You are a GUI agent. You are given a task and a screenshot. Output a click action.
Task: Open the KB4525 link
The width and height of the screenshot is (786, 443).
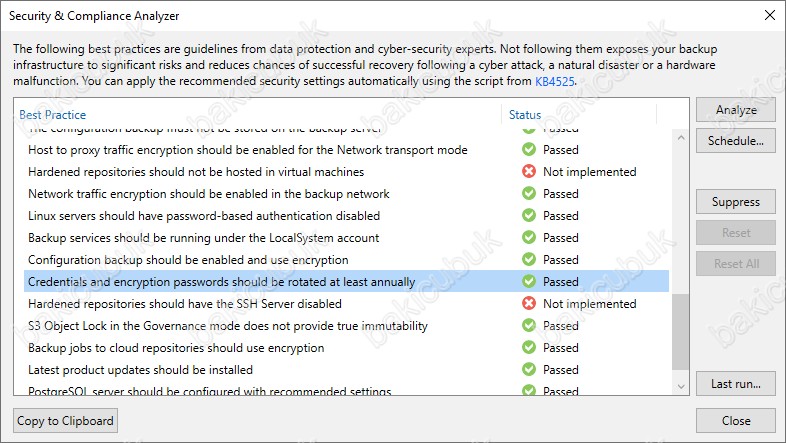tap(554, 81)
